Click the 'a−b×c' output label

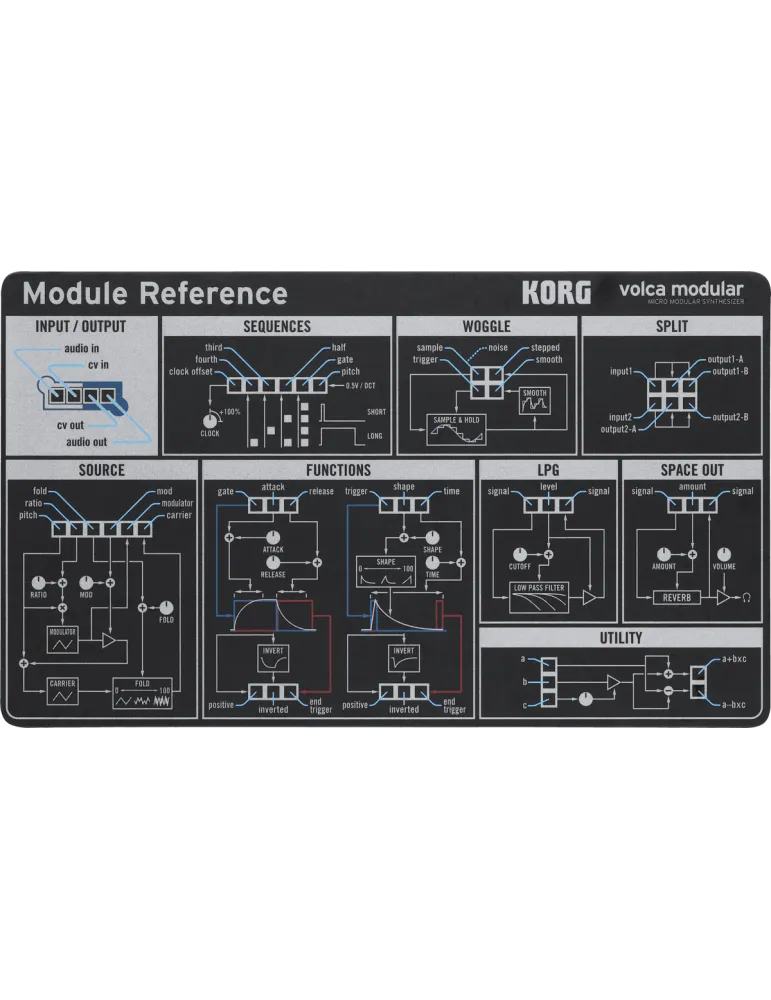pos(734,704)
